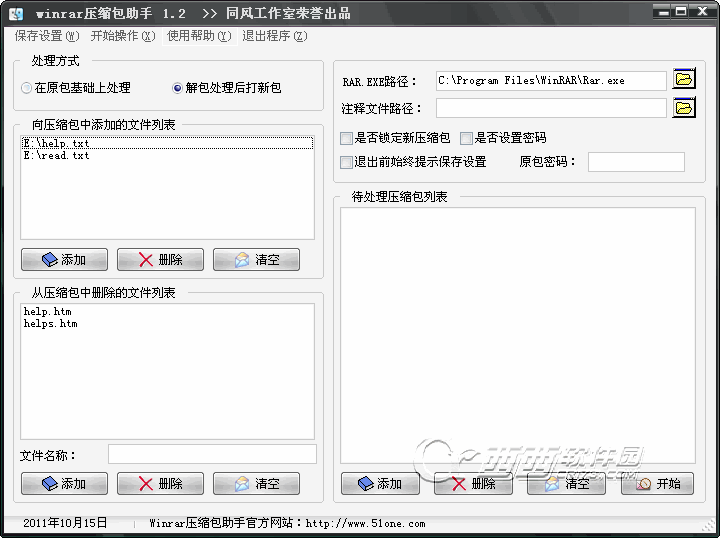
Task: Enable 是否设置密码 checkbox
Action: click(503, 138)
